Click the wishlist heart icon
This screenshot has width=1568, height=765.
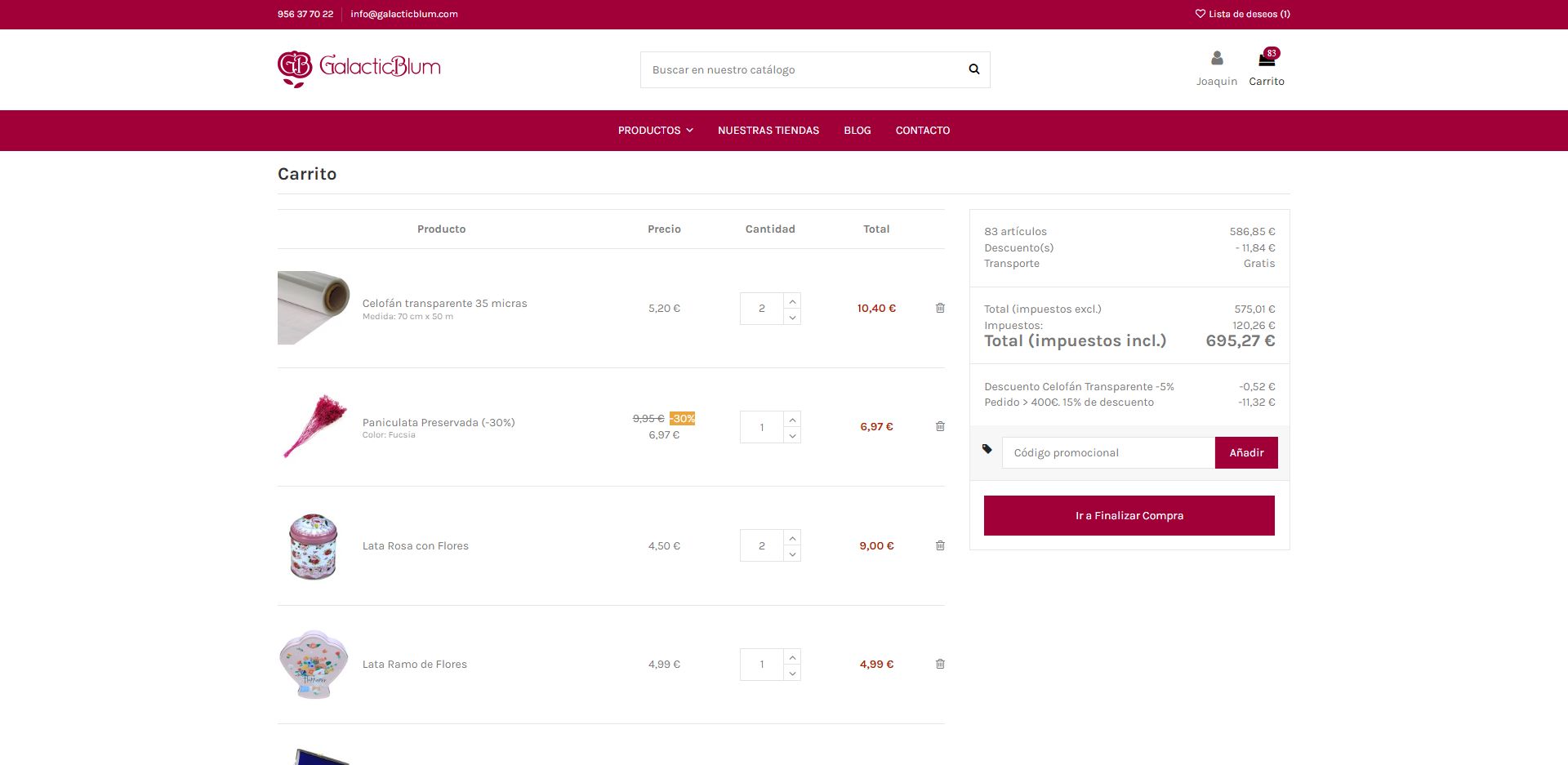pyautogui.click(x=1200, y=14)
